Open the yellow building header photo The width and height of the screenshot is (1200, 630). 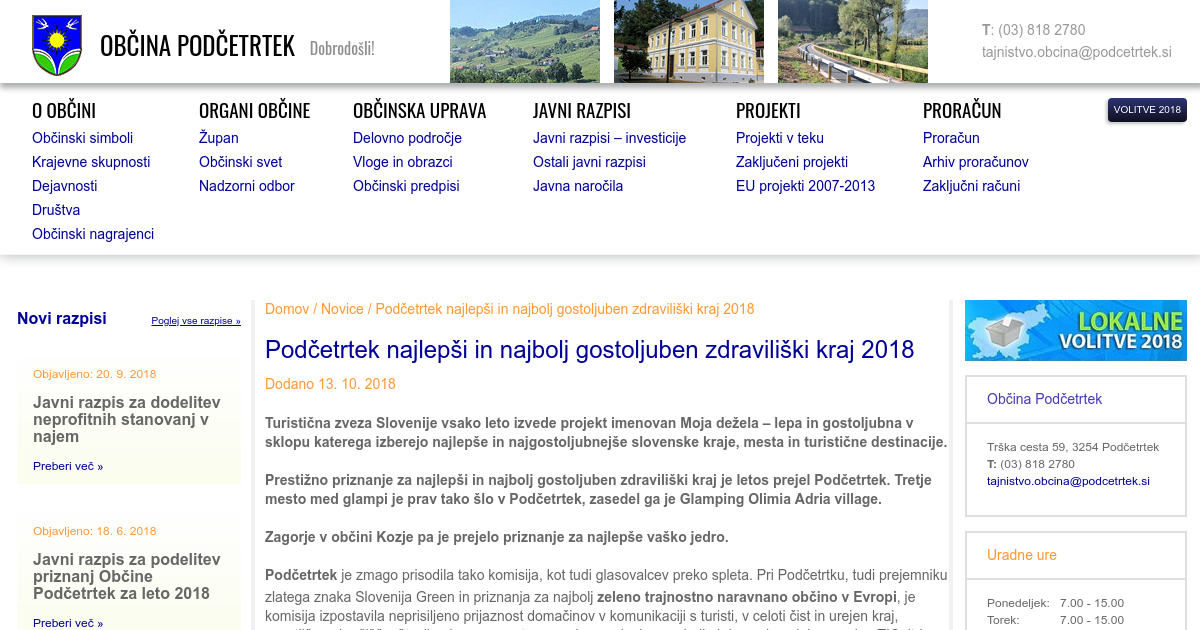click(x=688, y=41)
